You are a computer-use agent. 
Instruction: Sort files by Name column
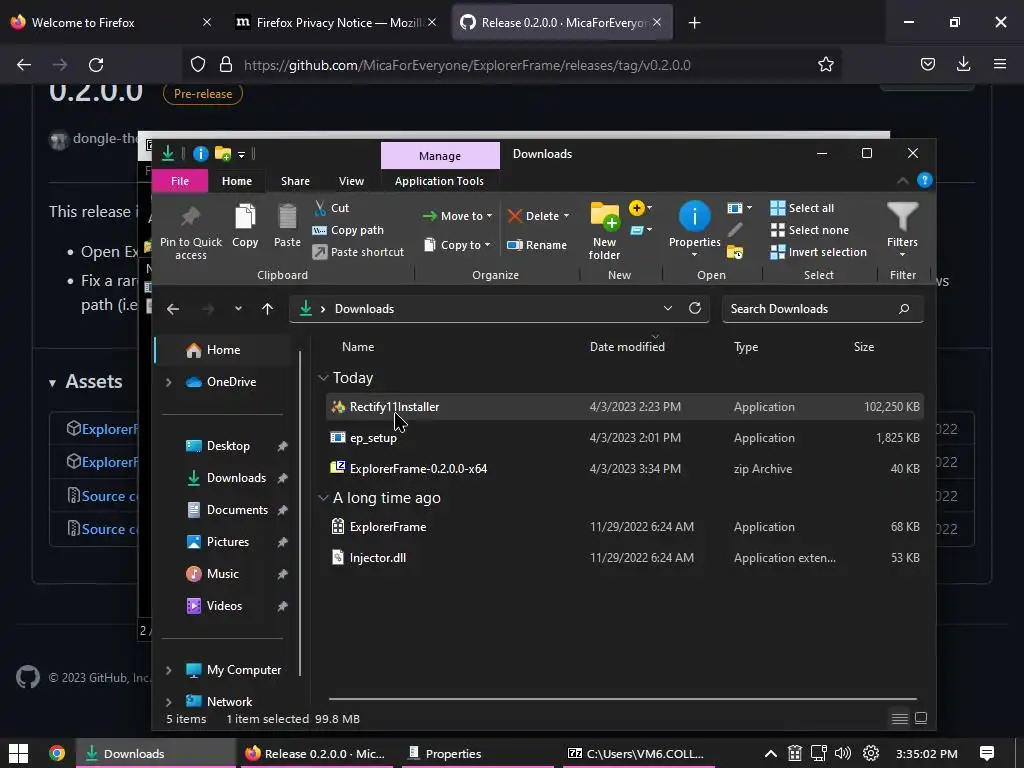pyautogui.click(x=358, y=347)
